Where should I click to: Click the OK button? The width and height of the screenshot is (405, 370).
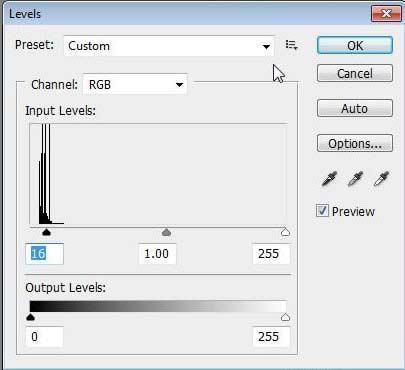(355, 45)
